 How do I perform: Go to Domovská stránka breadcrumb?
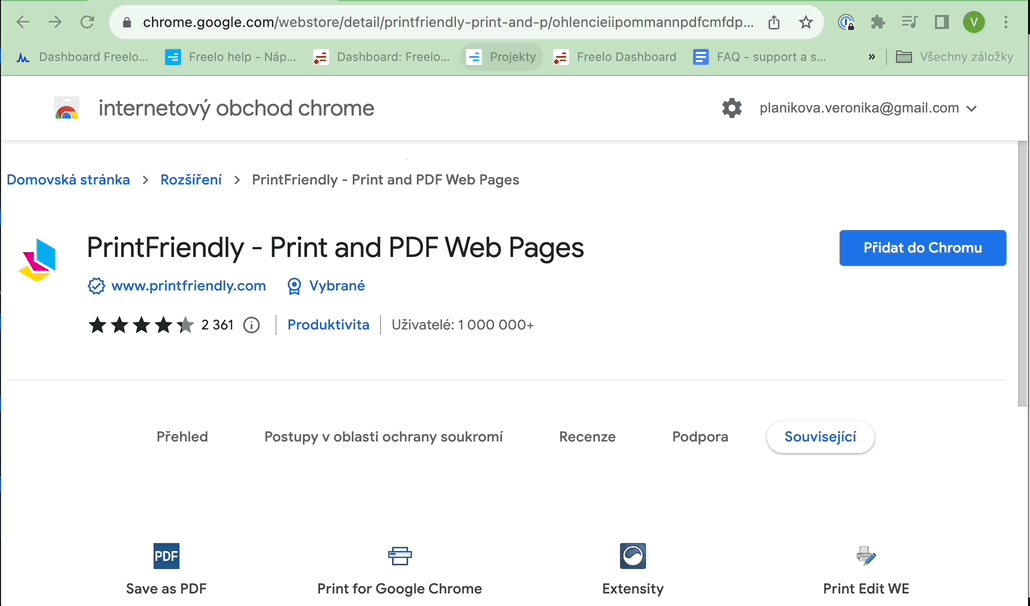coord(68,180)
